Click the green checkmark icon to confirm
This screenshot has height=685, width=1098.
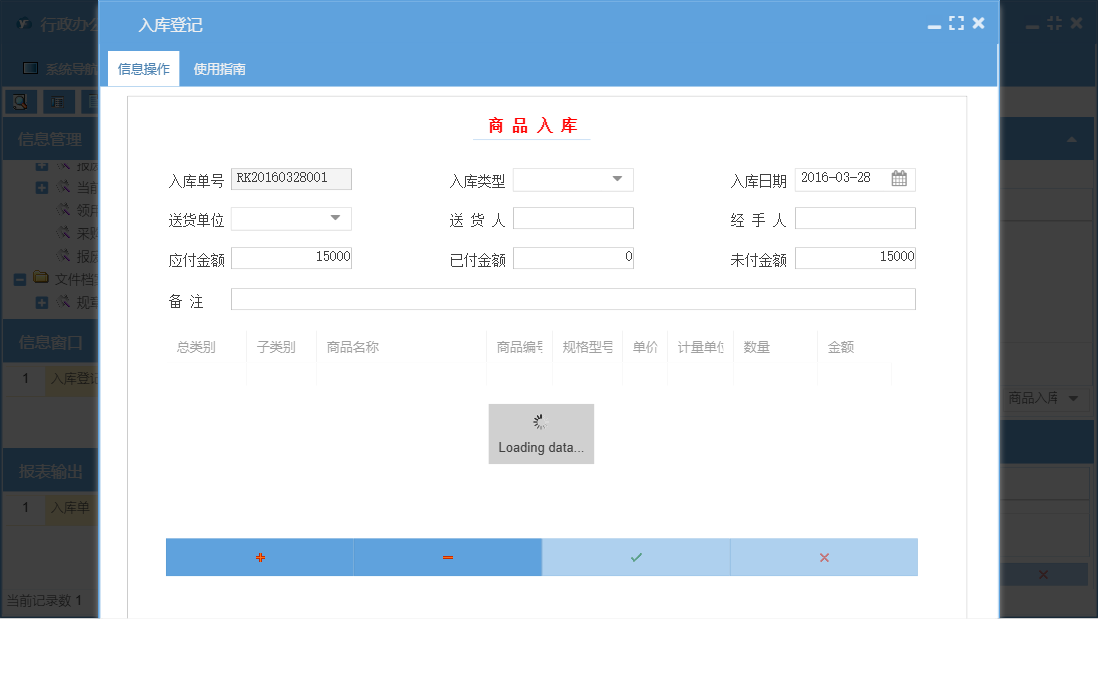636,557
